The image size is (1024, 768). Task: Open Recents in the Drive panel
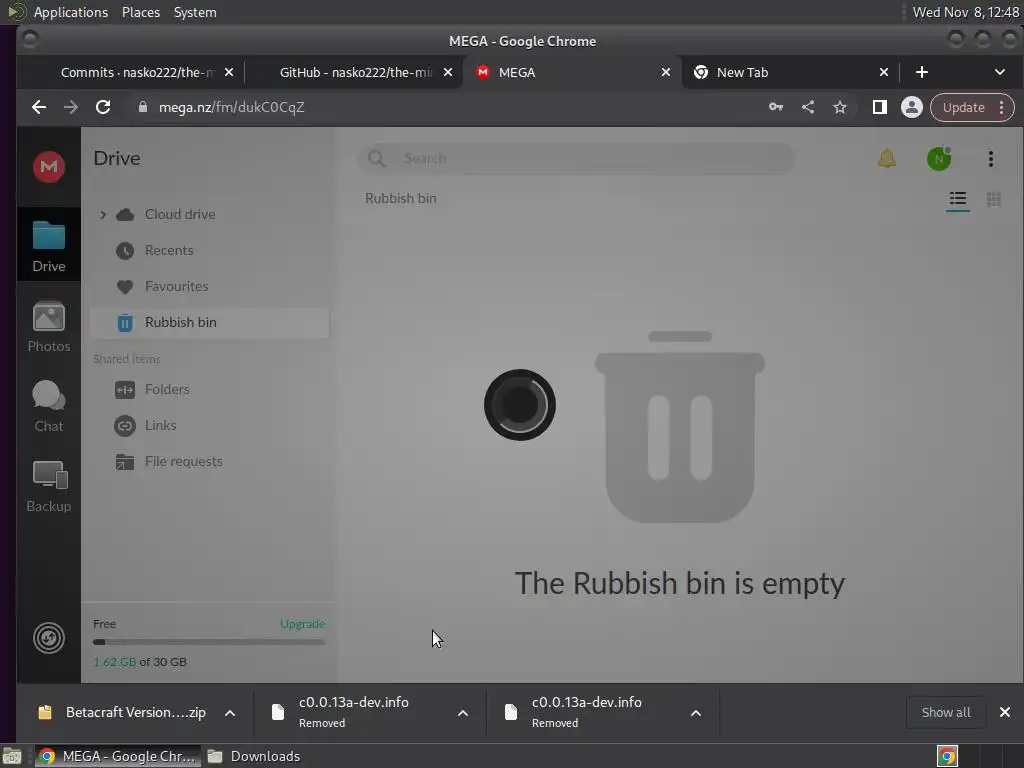tap(168, 250)
